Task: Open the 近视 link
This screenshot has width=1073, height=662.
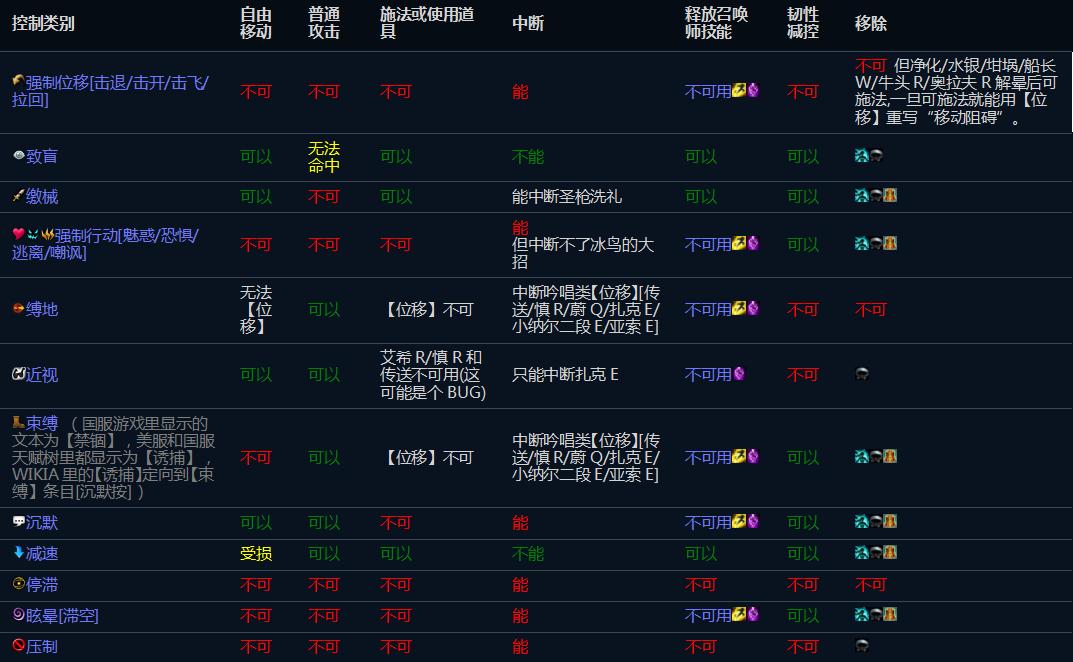Action: [x=42, y=375]
